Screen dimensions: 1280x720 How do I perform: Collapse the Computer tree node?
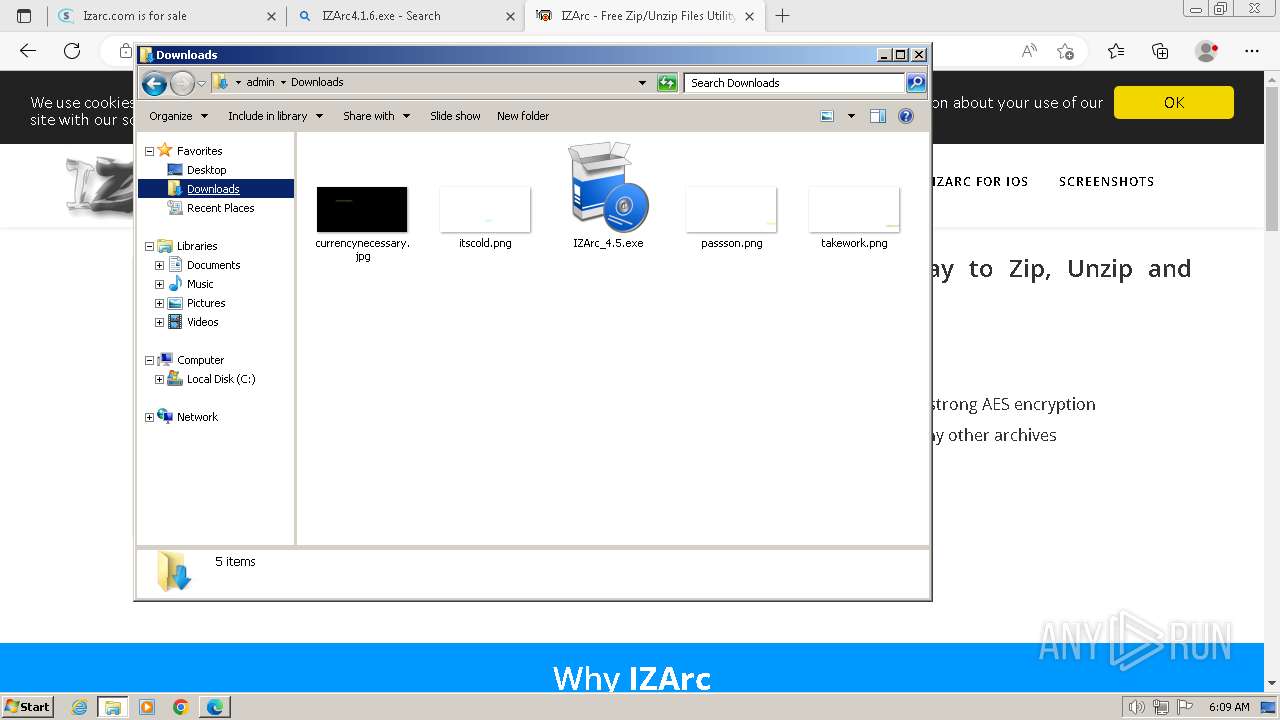(x=149, y=360)
